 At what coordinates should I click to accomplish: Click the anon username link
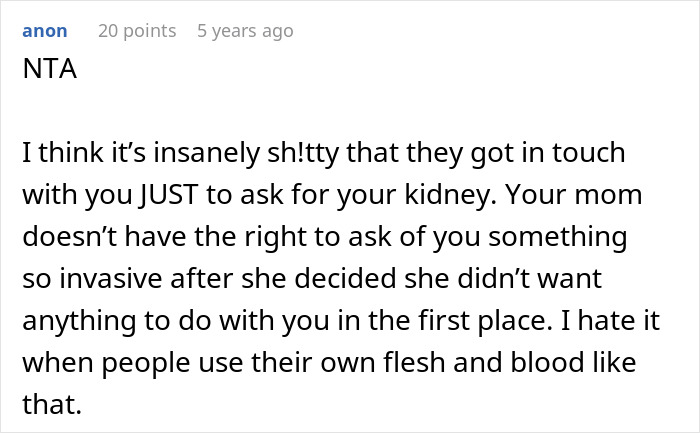[x=44, y=31]
